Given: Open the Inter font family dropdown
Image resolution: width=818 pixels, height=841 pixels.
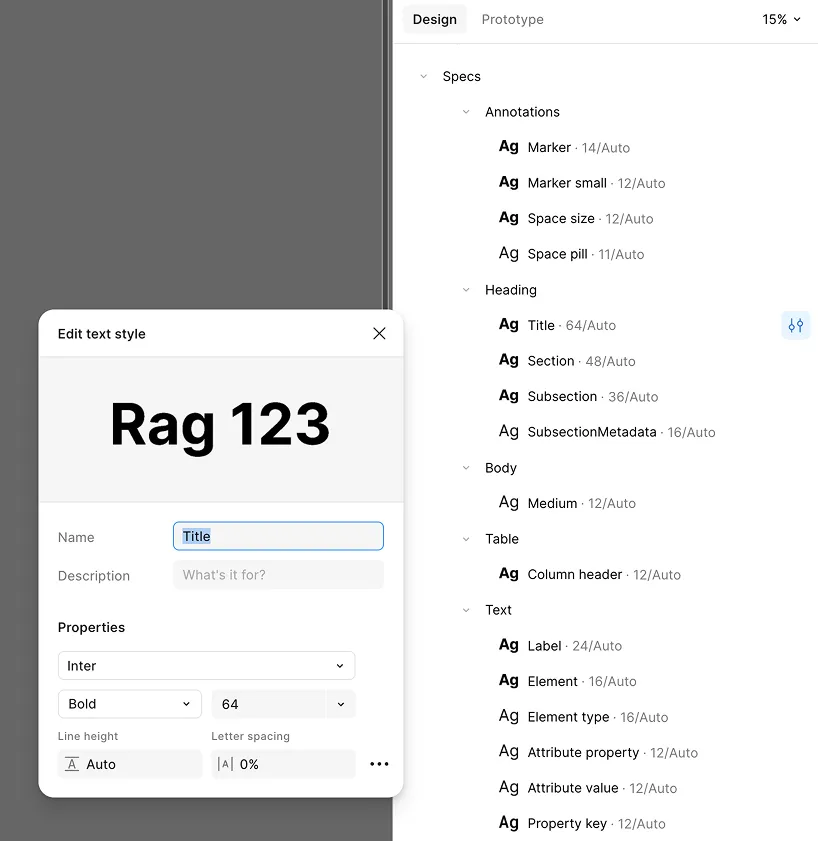Looking at the screenshot, I should coord(207,666).
